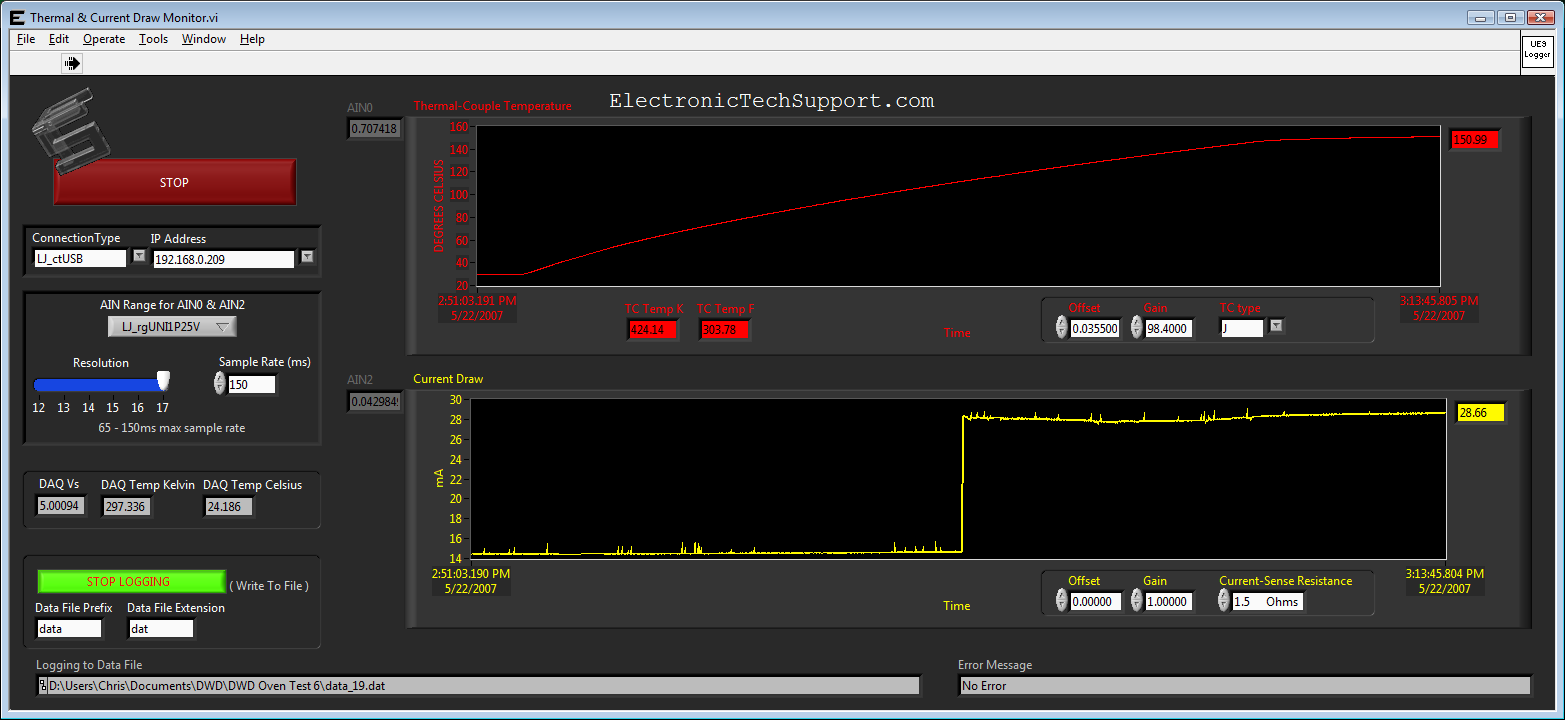This screenshot has height=720, width=1565.
Task: Open the TC type dropdown arrow
Action: [1275, 326]
